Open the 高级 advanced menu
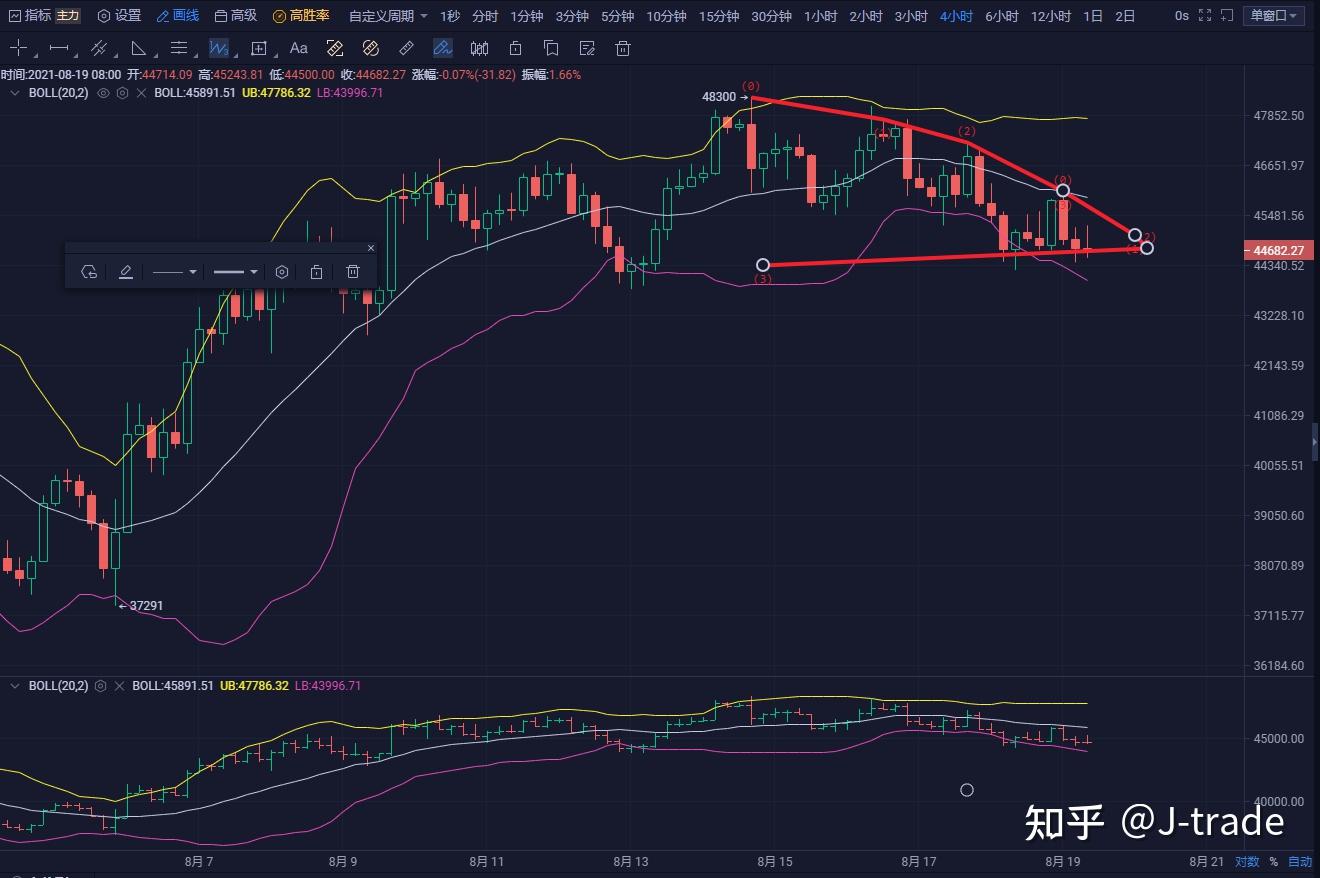Image resolution: width=1320 pixels, height=878 pixels. pyautogui.click(x=236, y=16)
